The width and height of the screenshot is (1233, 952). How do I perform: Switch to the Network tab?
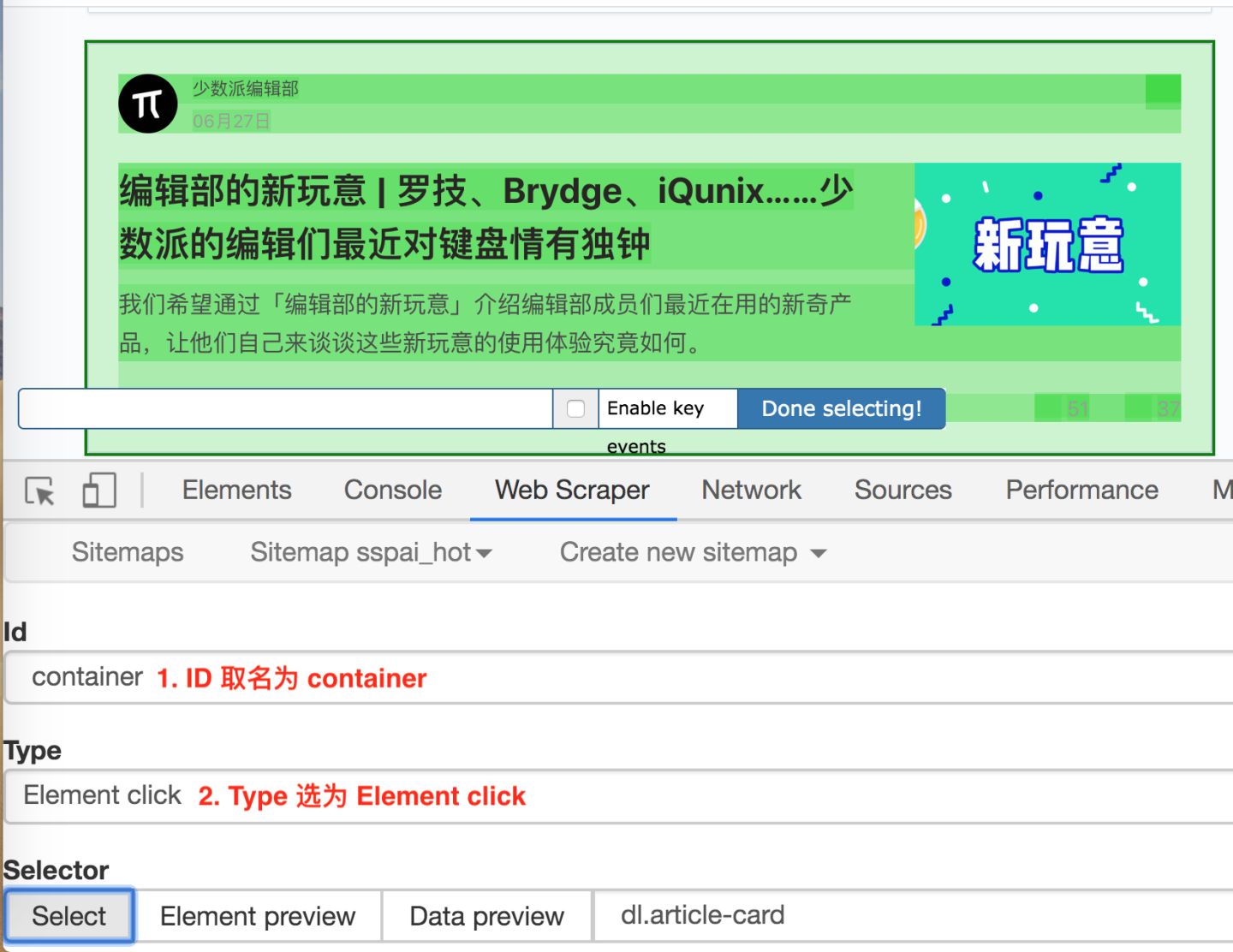tap(751, 490)
